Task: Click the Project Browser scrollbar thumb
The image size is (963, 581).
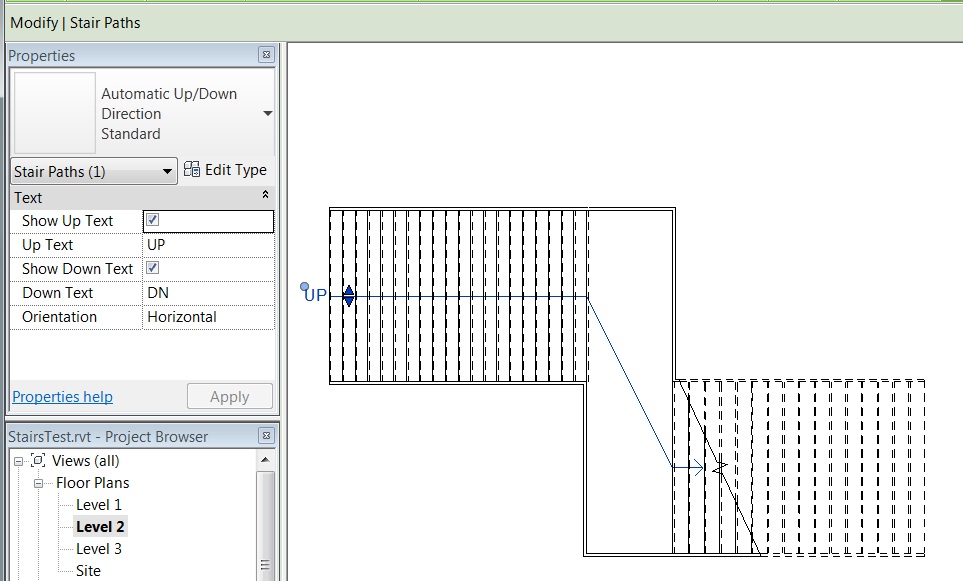Action: click(x=265, y=526)
